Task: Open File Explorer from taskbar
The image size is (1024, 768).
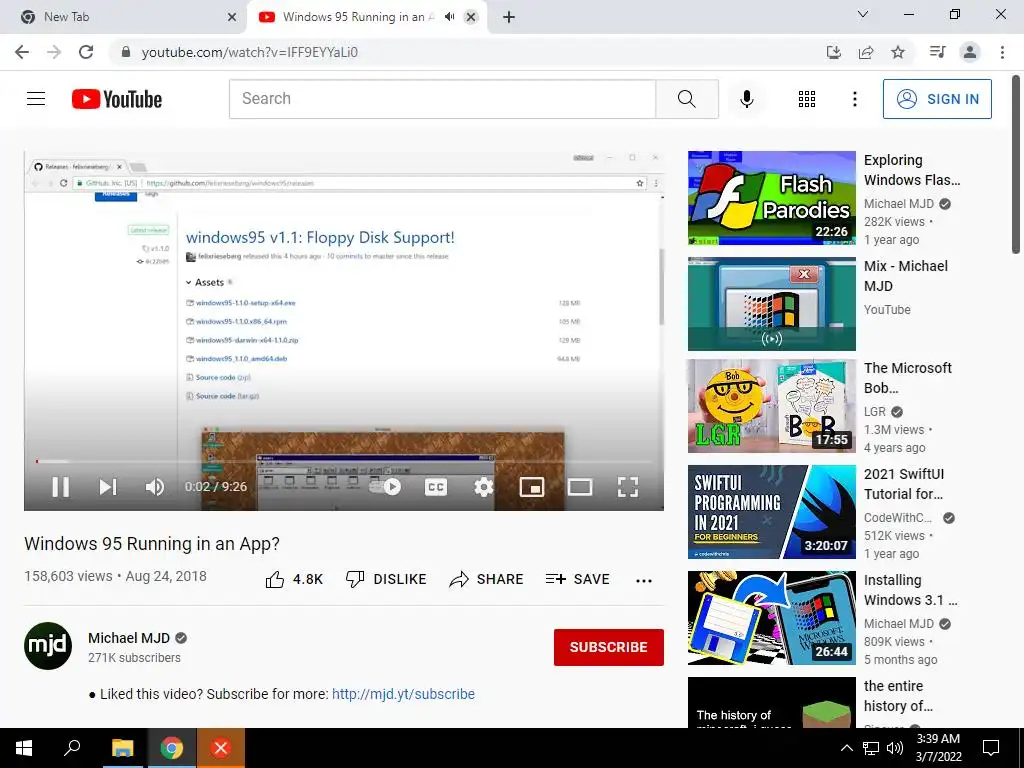Action: 122,748
